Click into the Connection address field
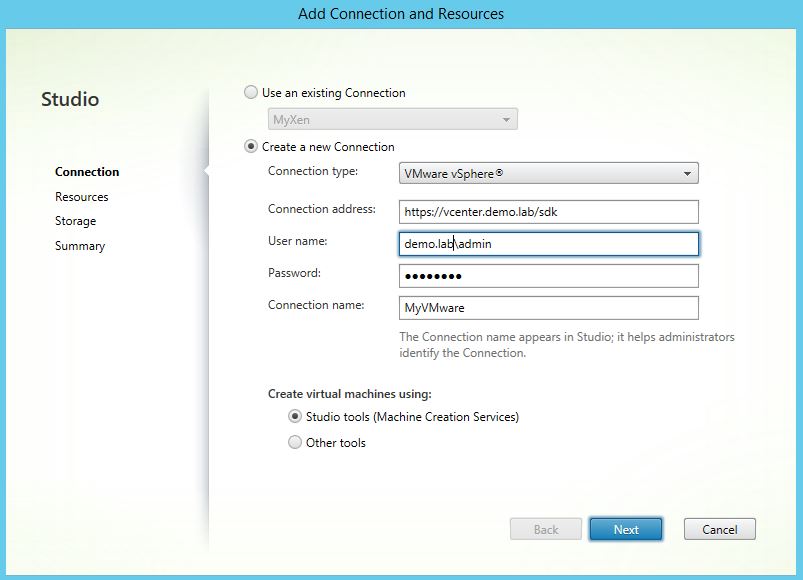 548,212
